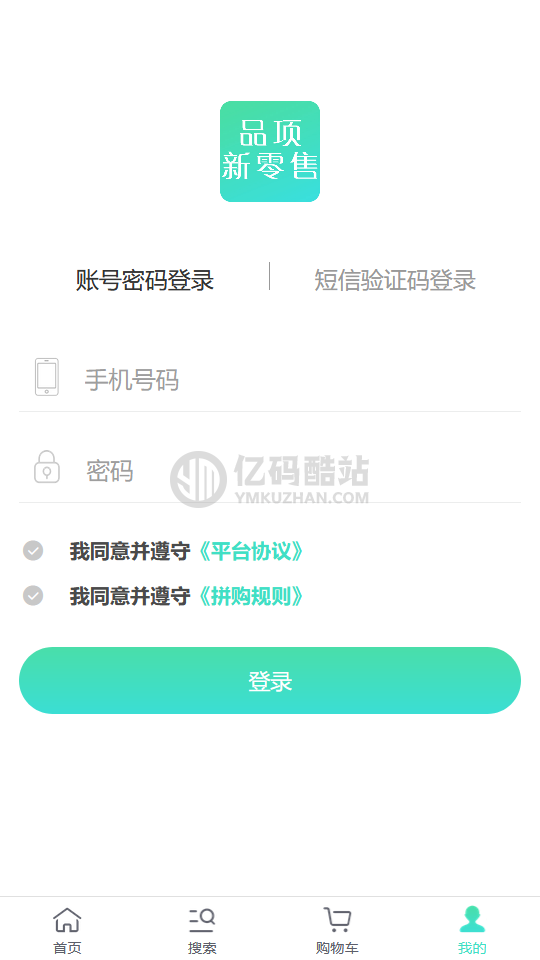Open the 《拼购规则》 link
Viewport: 540px width, 960px height.
click(x=248, y=596)
